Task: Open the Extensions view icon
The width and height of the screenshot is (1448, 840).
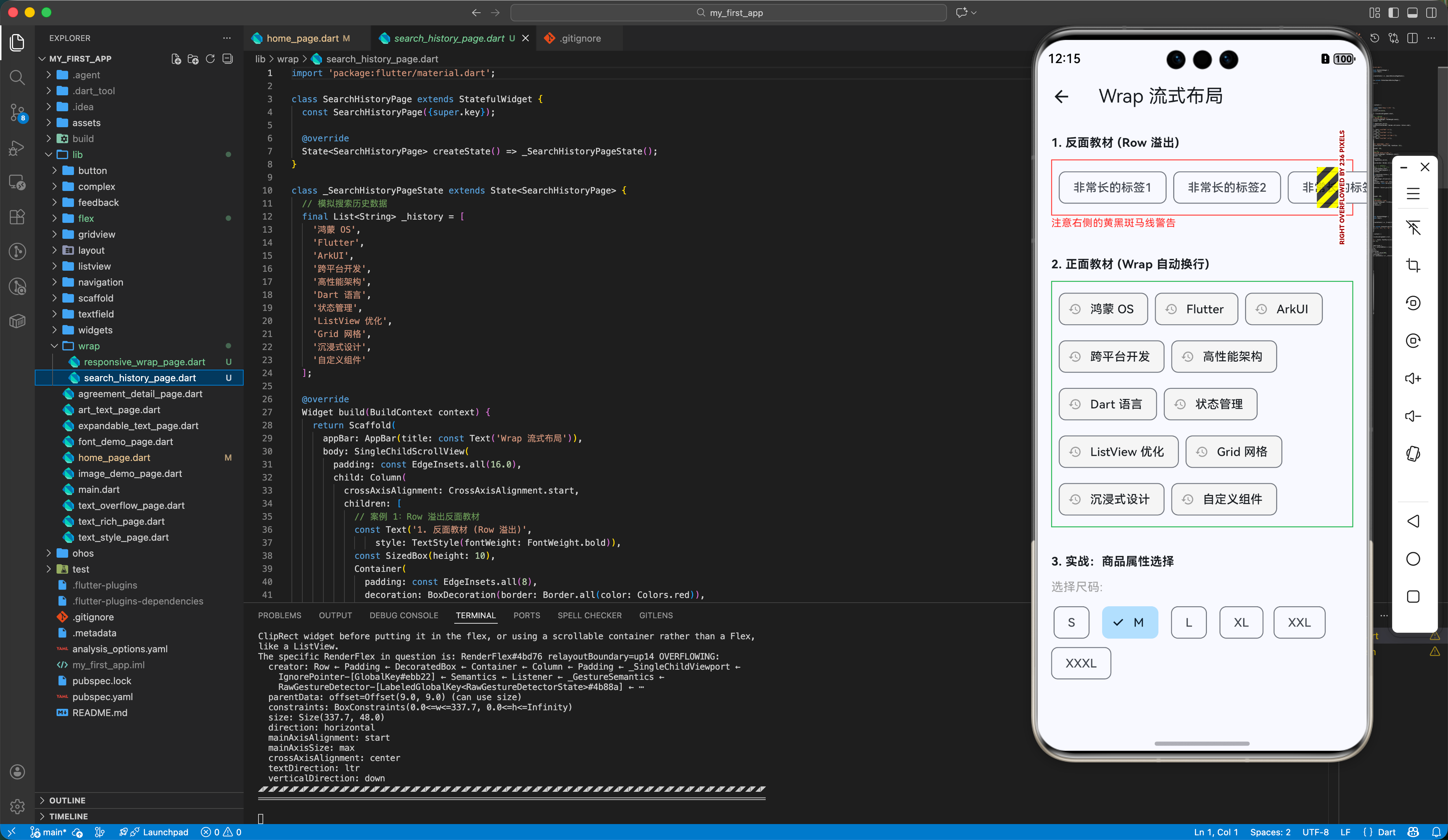Action: pyautogui.click(x=17, y=216)
